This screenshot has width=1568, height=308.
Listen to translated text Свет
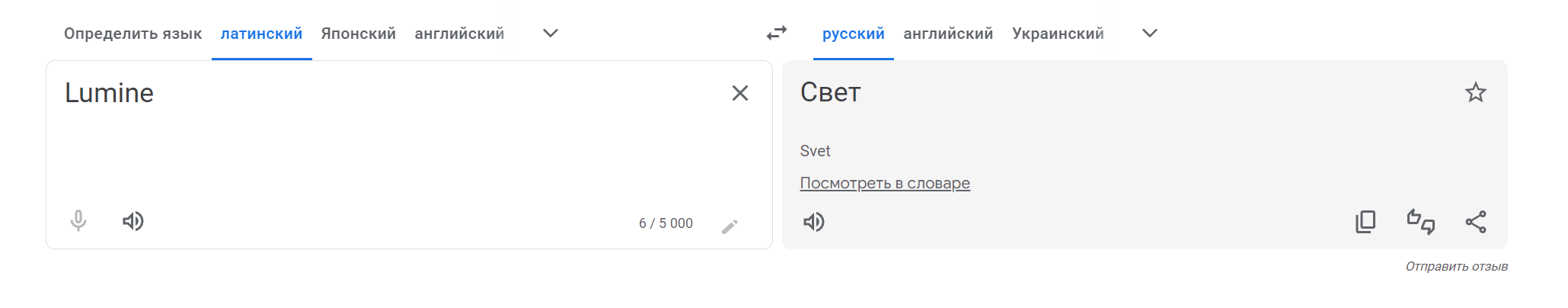coord(814,222)
